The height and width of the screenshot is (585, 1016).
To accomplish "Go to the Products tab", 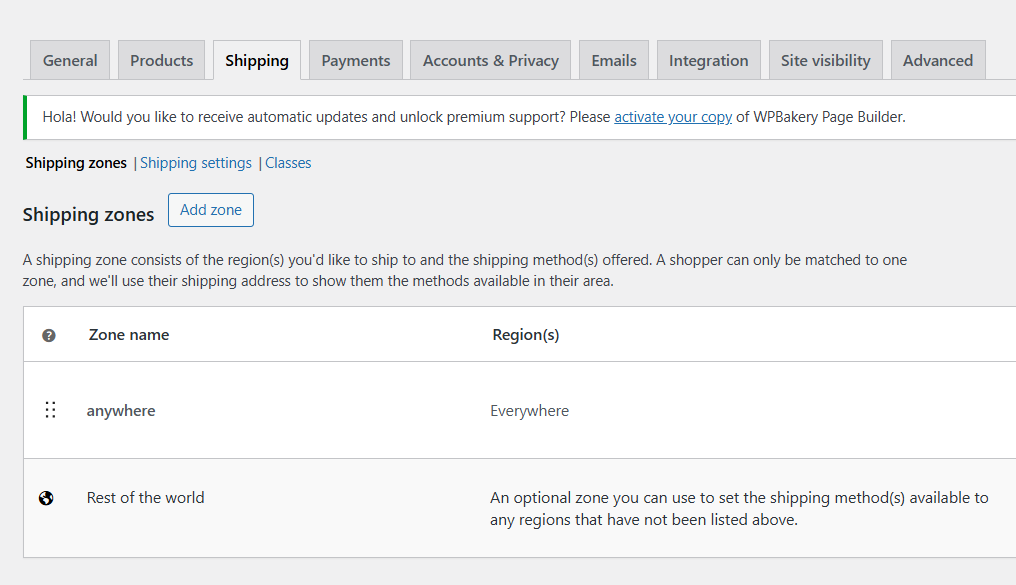I will point(161,60).
